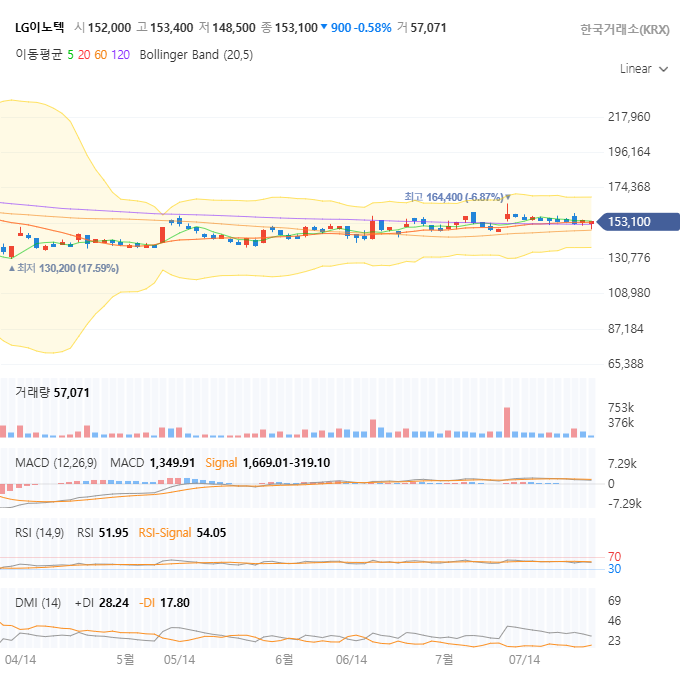Select the 5-day moving average legend
This screenshot has height=697, width=680.
pyautogui.click(x=70, y=55)
